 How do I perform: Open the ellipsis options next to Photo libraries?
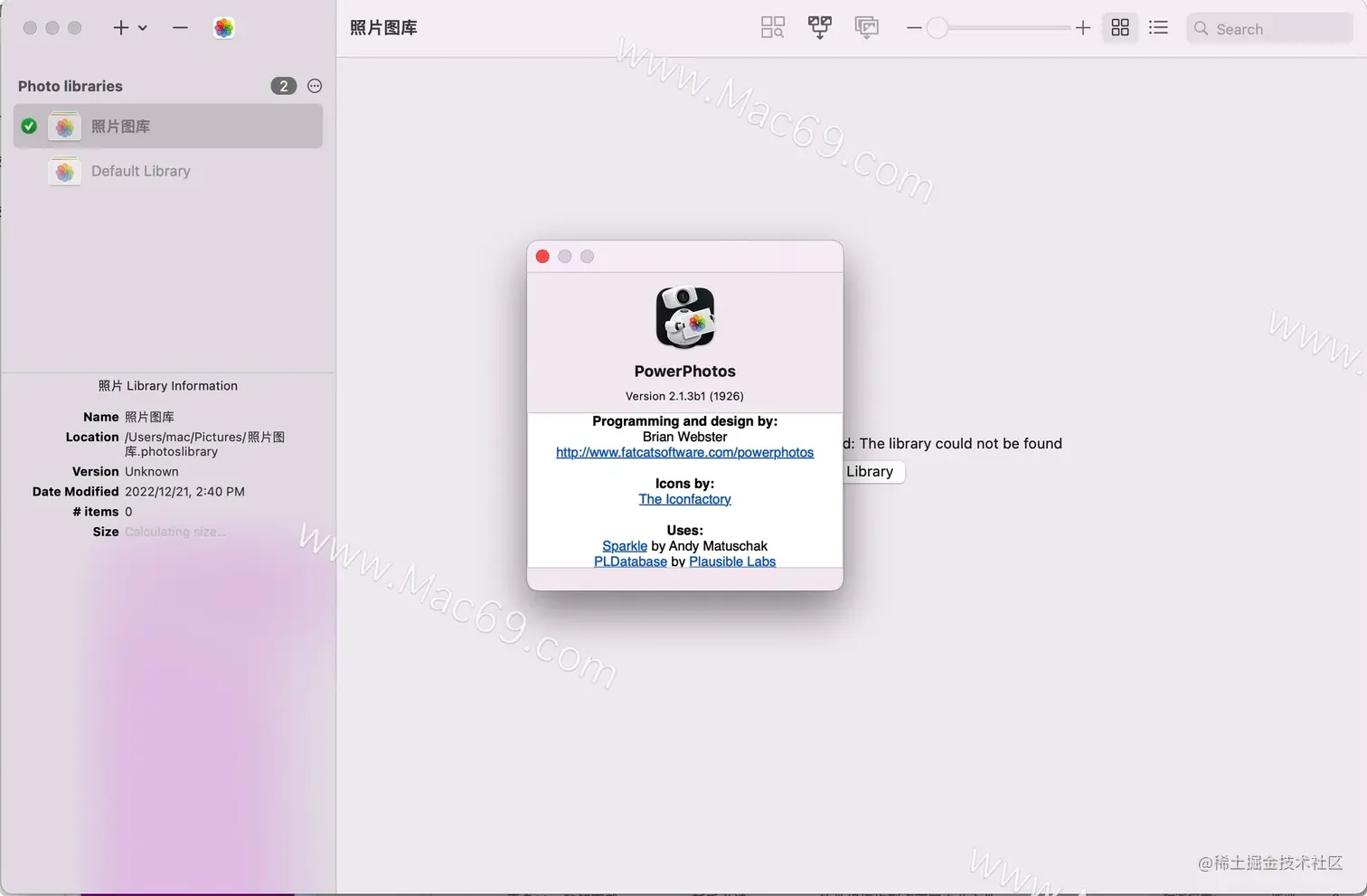[315, 86]
